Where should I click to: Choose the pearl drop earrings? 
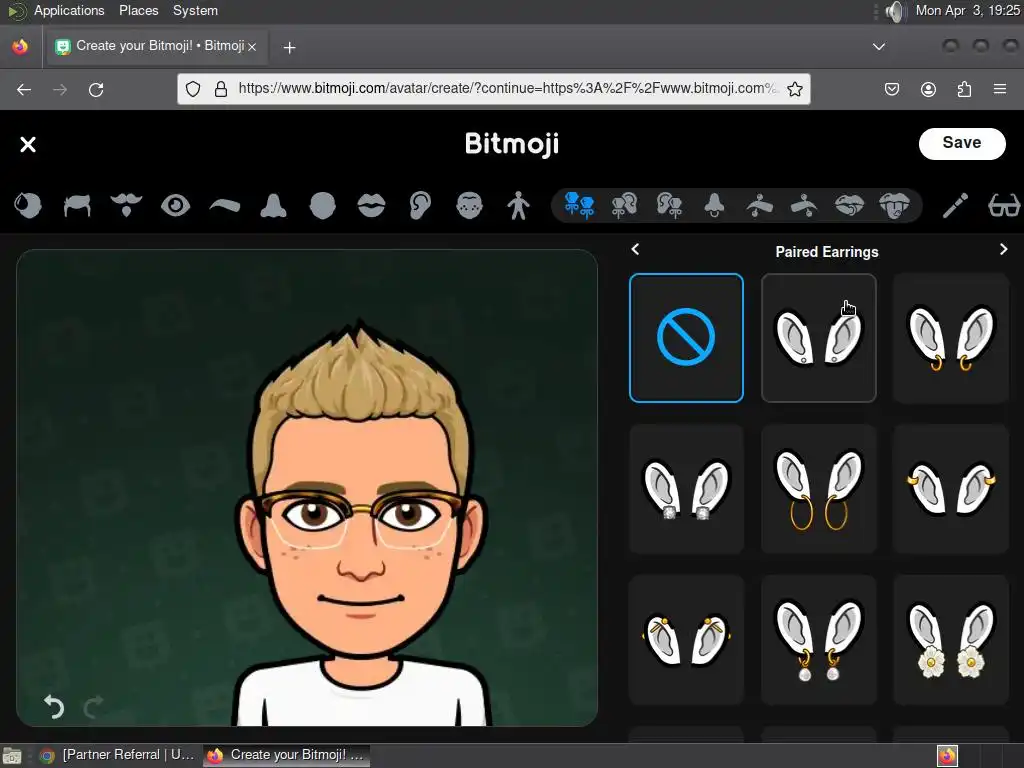tap(819, 639)
